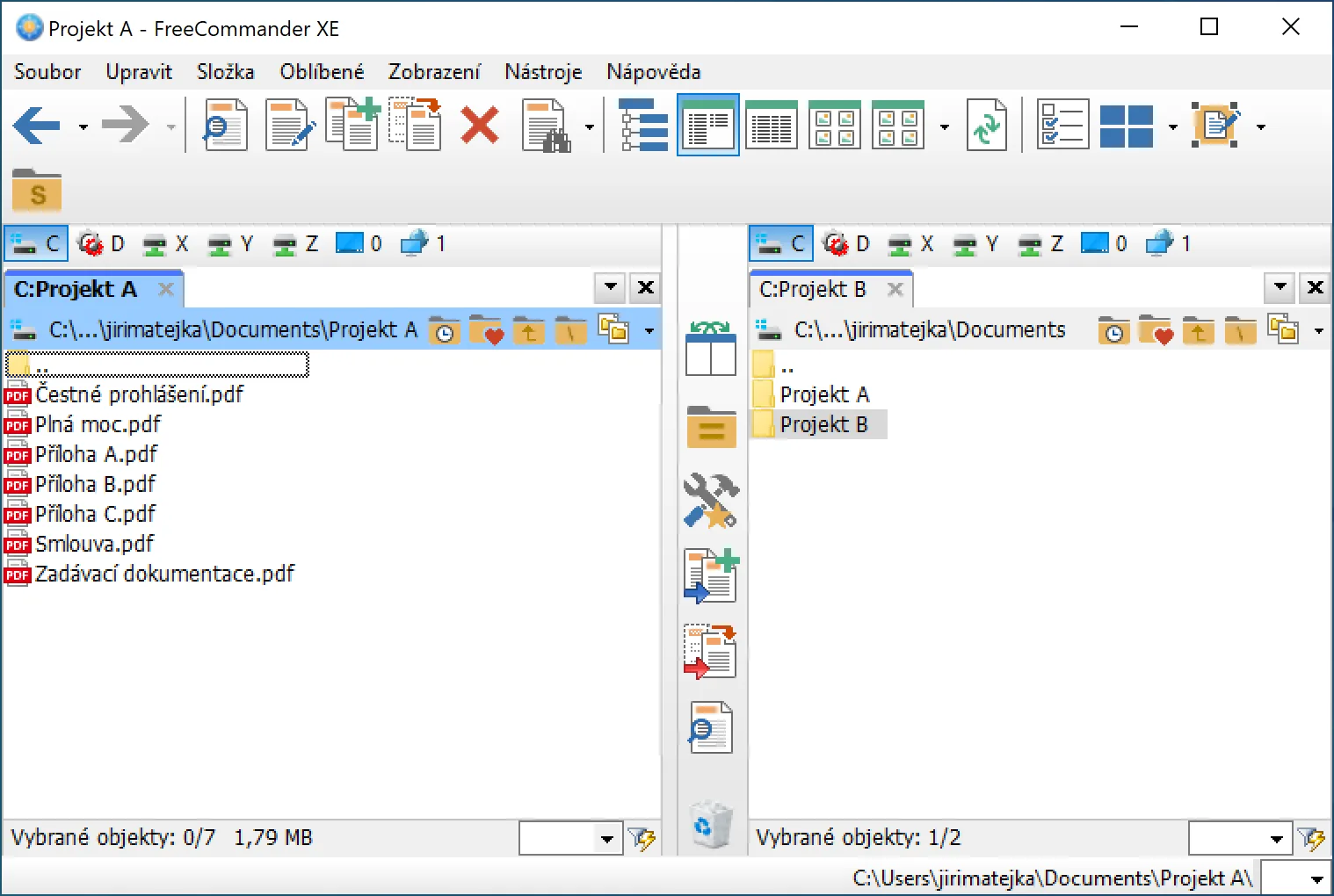Expand the notepad tool dropdown arrow

coord(1260,127)
